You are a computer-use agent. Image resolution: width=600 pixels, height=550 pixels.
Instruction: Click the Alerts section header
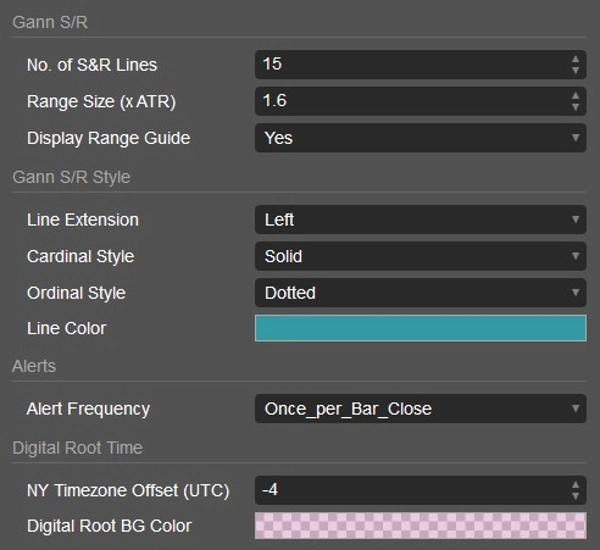point(34,367)
